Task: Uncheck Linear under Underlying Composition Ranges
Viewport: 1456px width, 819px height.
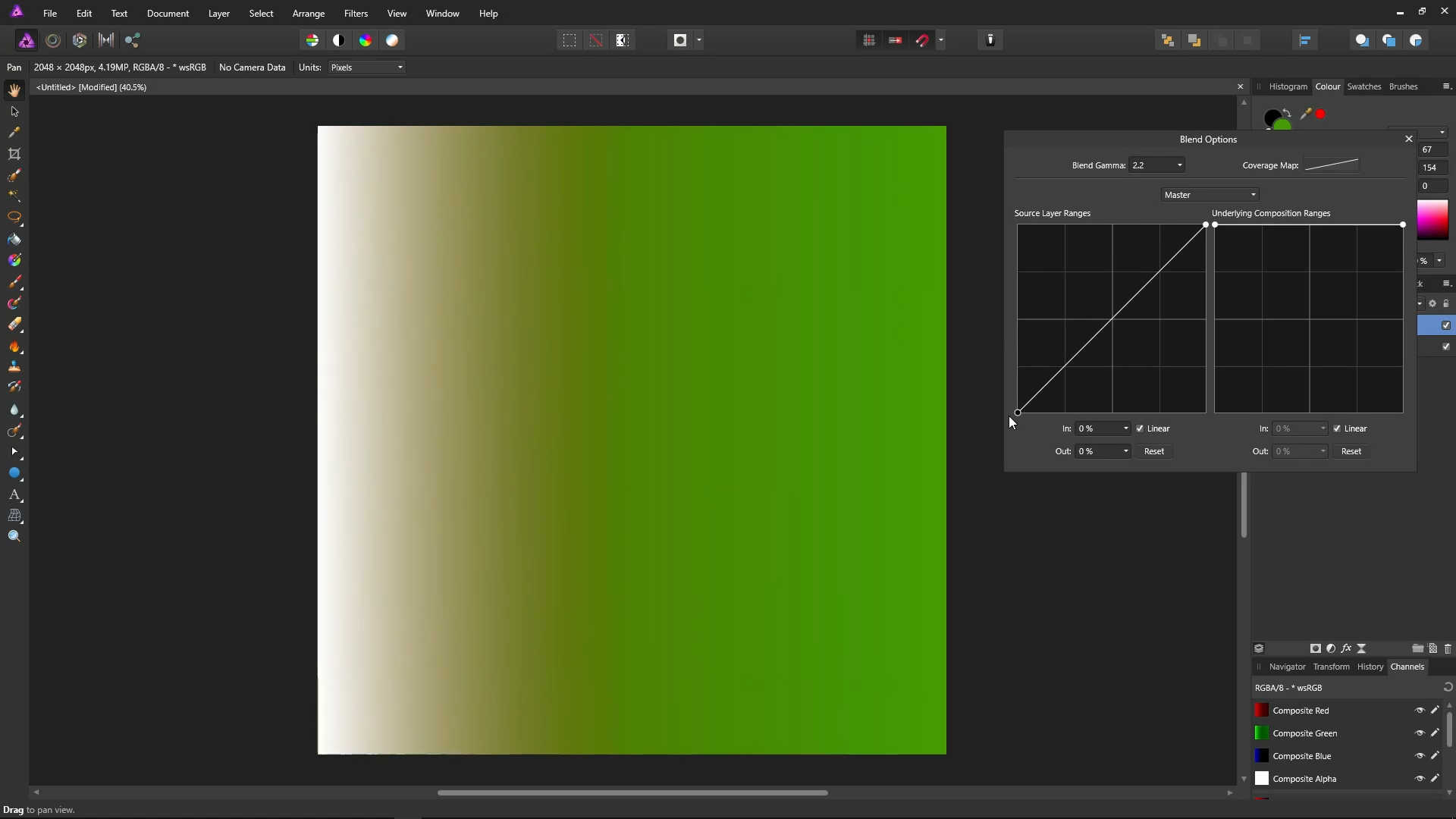Action: 1337,428
